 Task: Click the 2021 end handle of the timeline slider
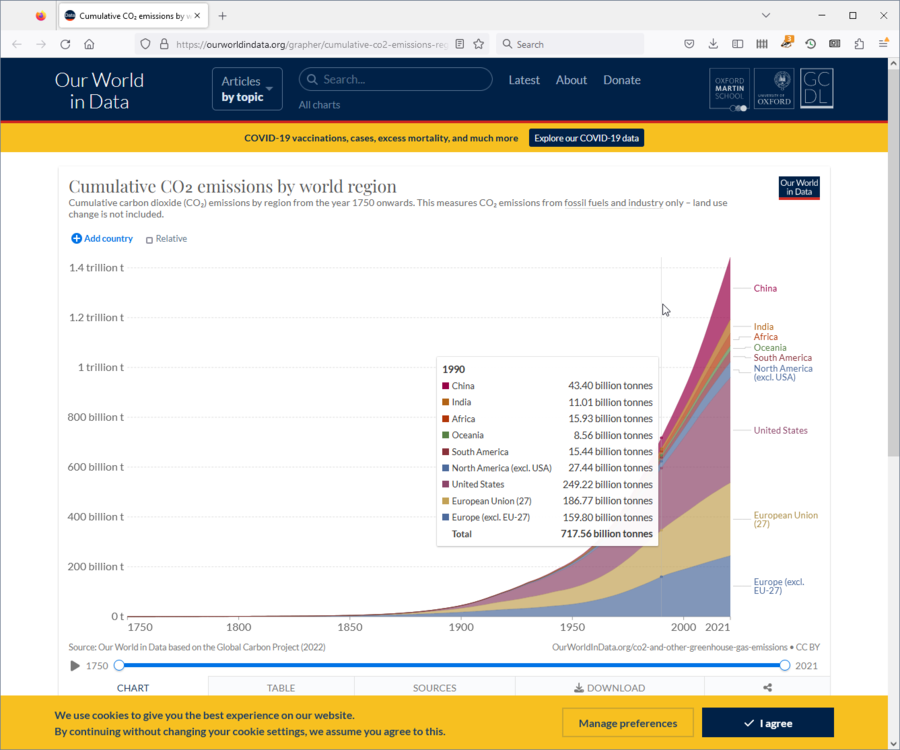coord(784,665)
